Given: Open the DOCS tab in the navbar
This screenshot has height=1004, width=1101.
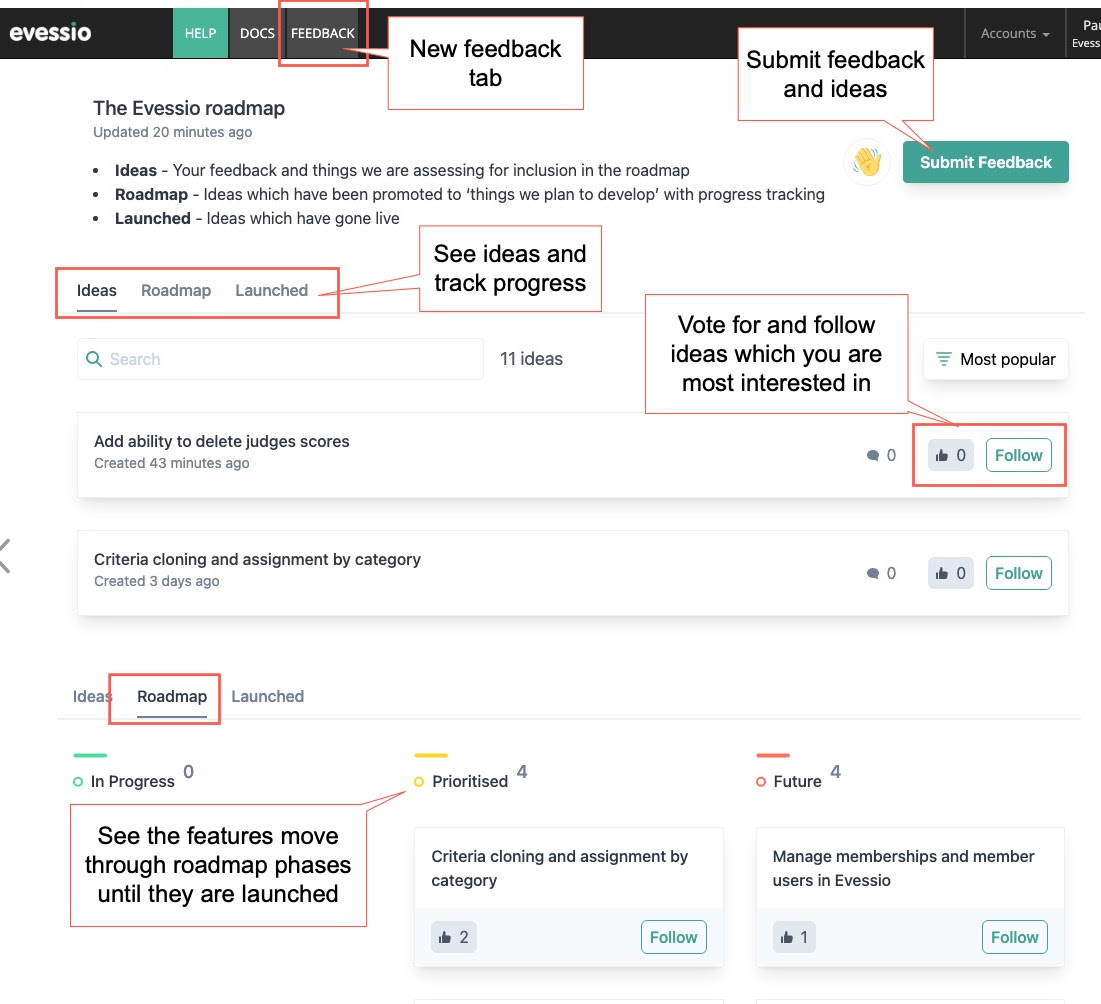Looking at the screenshot, I should pyautogui.click(x=257, y=33).
